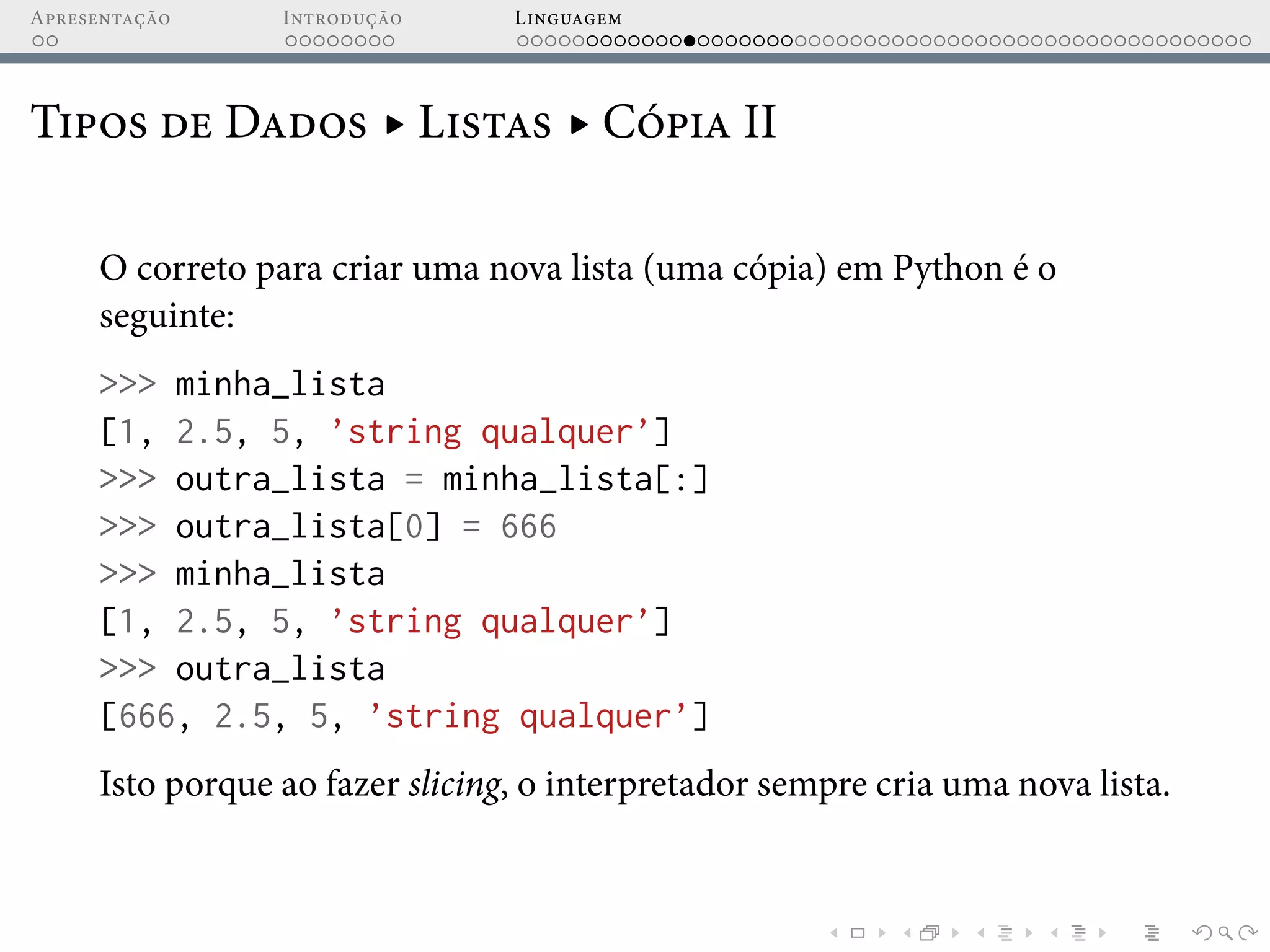The height and width of the screenshot is (952, 1270).
Task: Go to next section arrow
Action: (x=1103, y=933)
